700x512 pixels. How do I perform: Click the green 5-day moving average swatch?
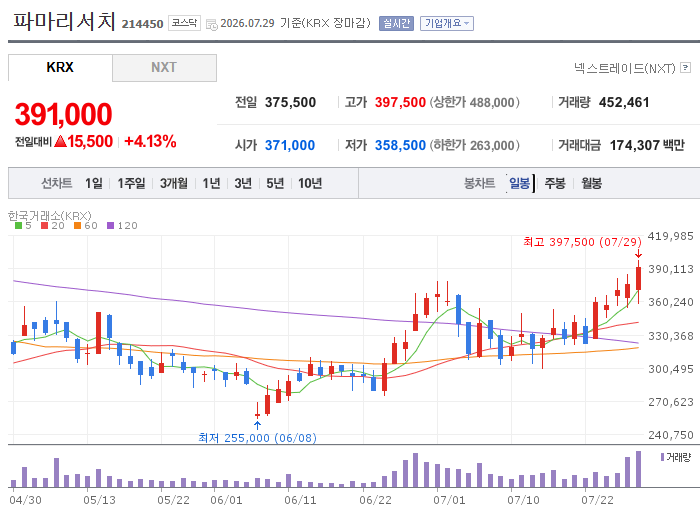click(x=18, y=225)
